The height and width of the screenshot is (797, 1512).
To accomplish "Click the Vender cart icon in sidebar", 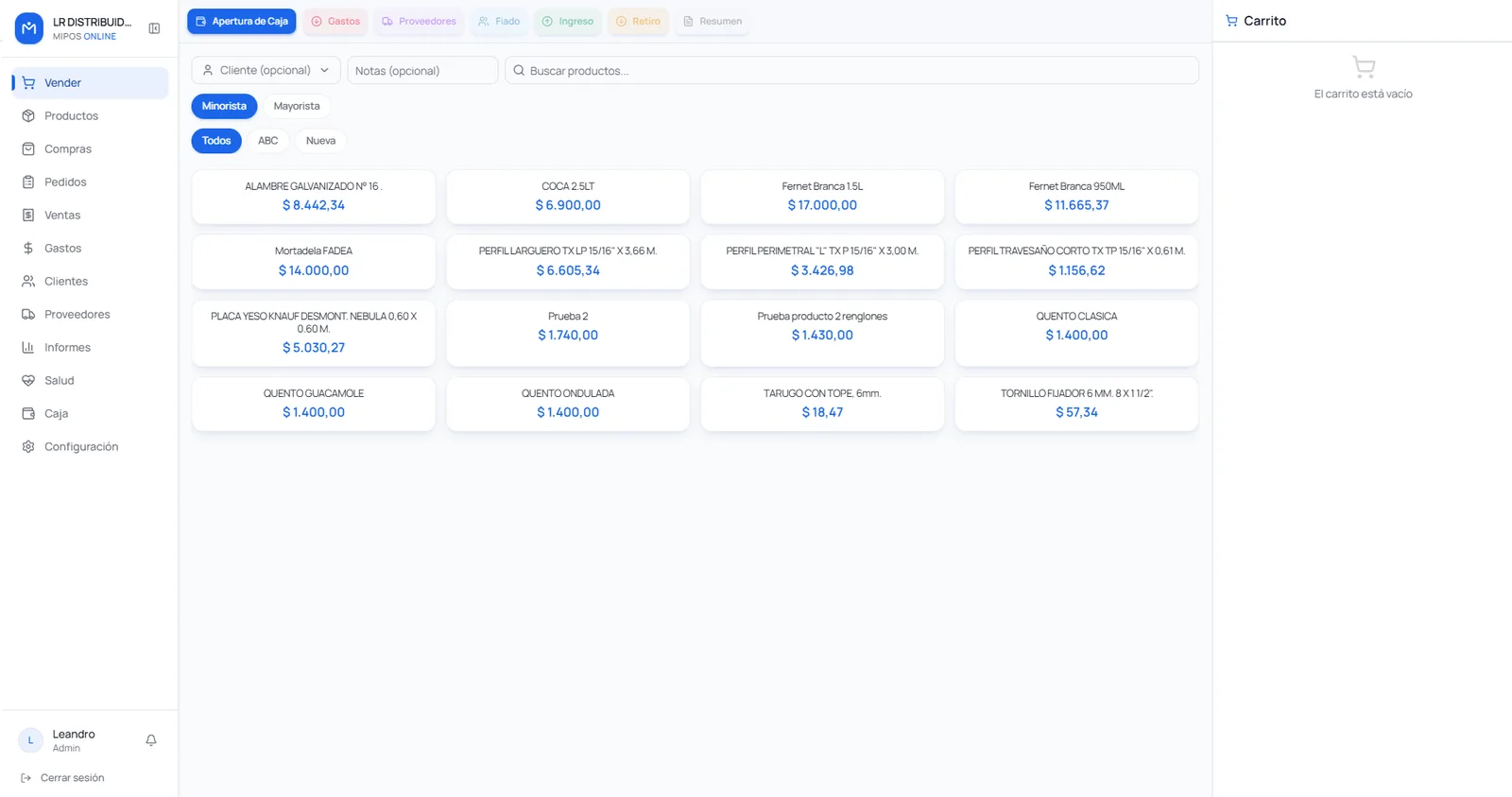I will coord(28,83).
